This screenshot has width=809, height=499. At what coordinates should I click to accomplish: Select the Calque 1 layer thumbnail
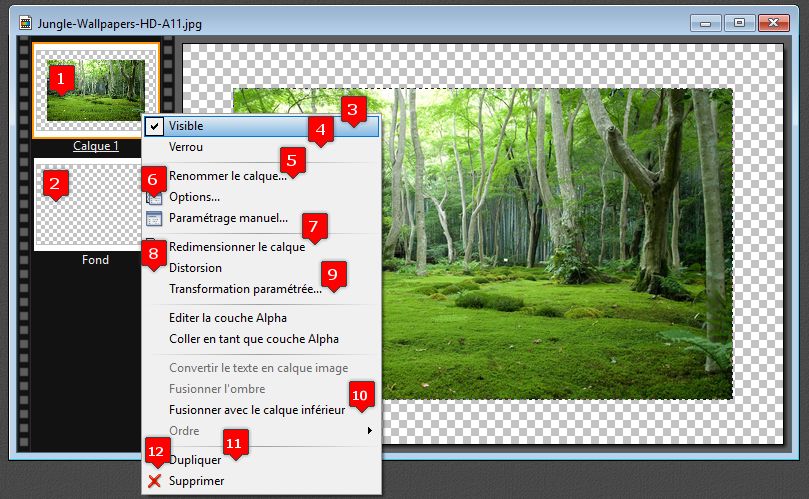tap(96, 90)
